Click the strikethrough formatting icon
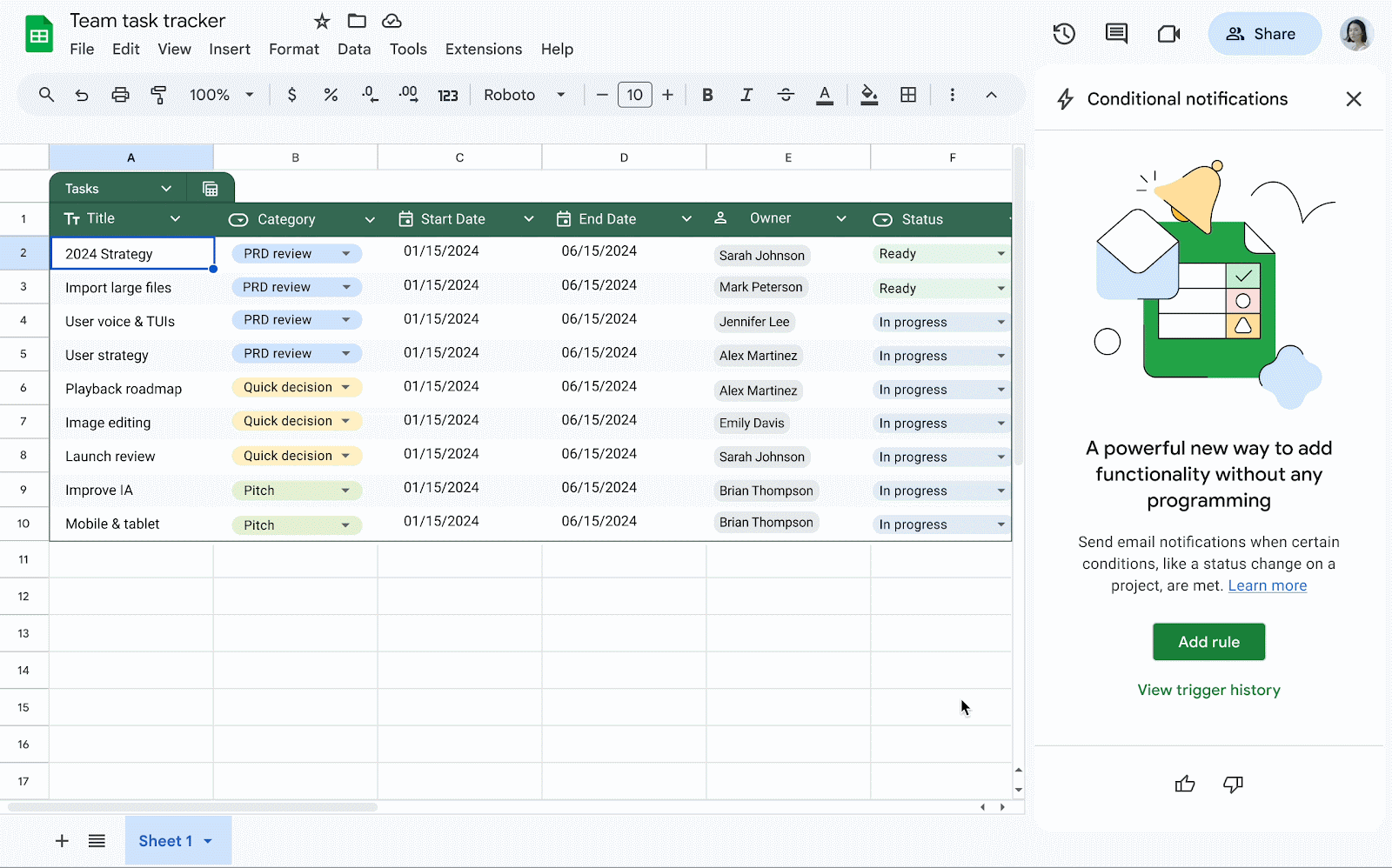Viewport: 1392px width, 868px height. tap(786, 95)
